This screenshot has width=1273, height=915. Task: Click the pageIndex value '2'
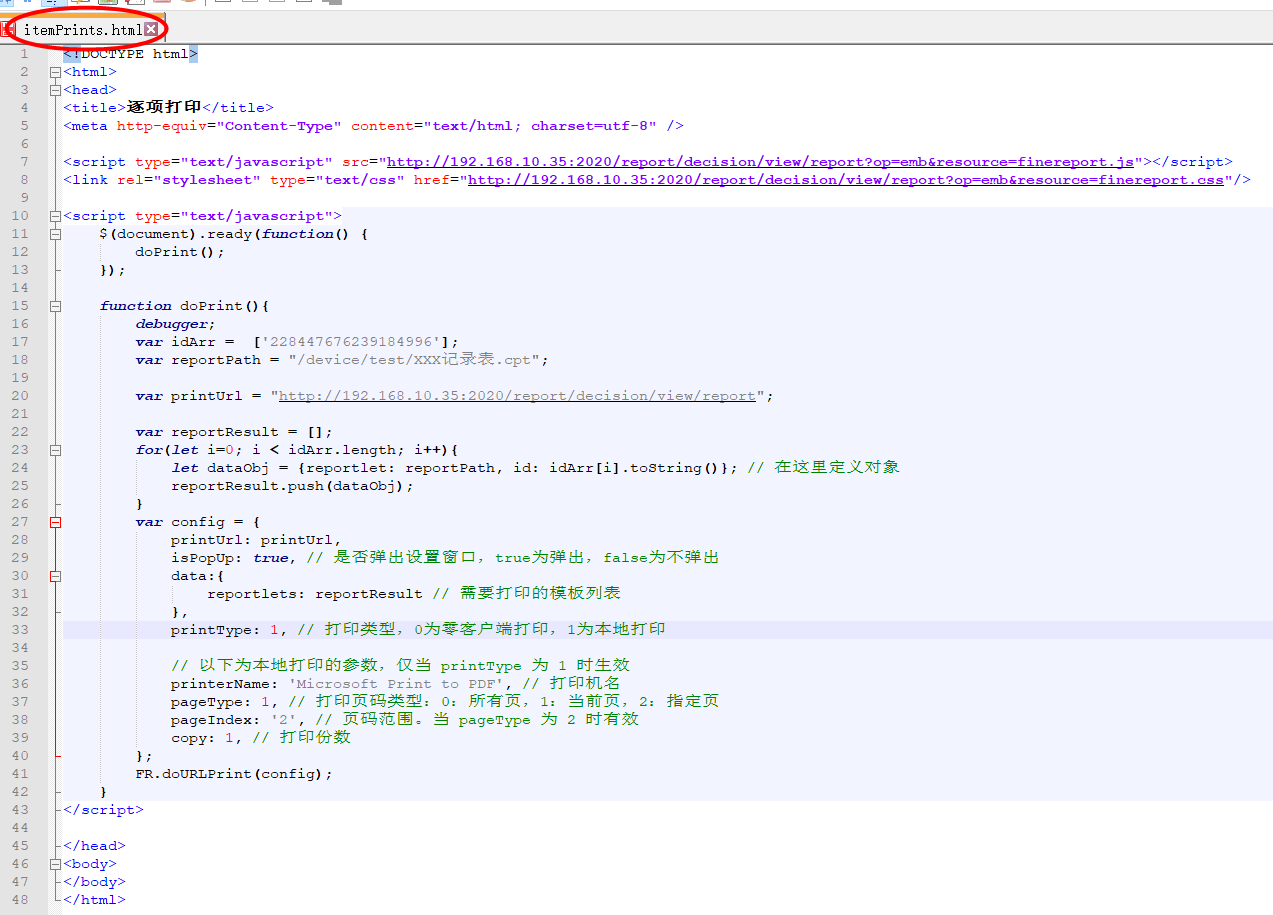283,720
